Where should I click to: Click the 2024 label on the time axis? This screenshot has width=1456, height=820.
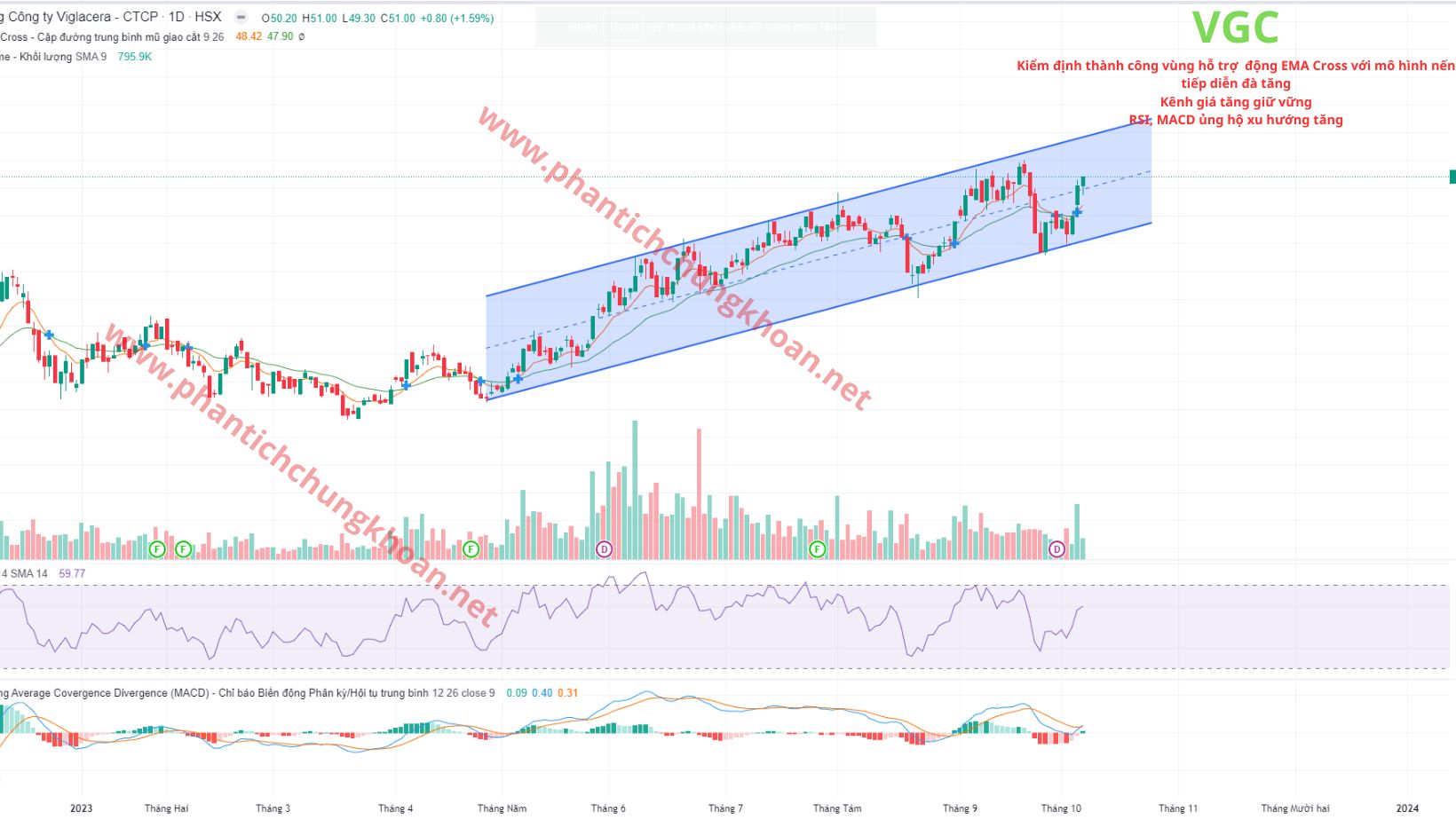point(1407,808)
